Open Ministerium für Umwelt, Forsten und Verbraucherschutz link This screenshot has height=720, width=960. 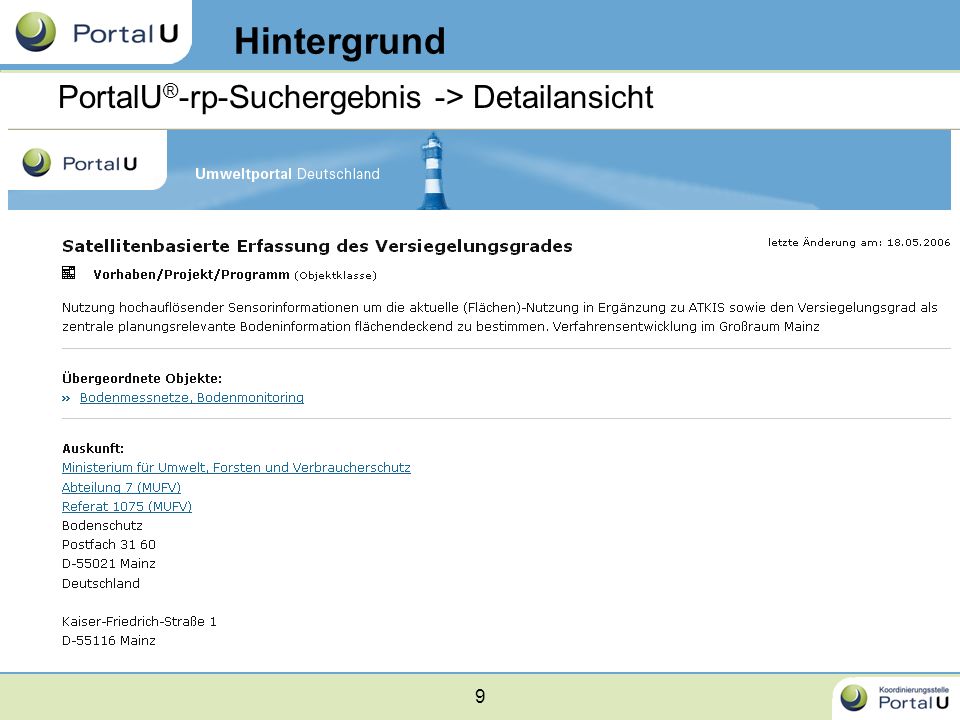click(236, 468)
